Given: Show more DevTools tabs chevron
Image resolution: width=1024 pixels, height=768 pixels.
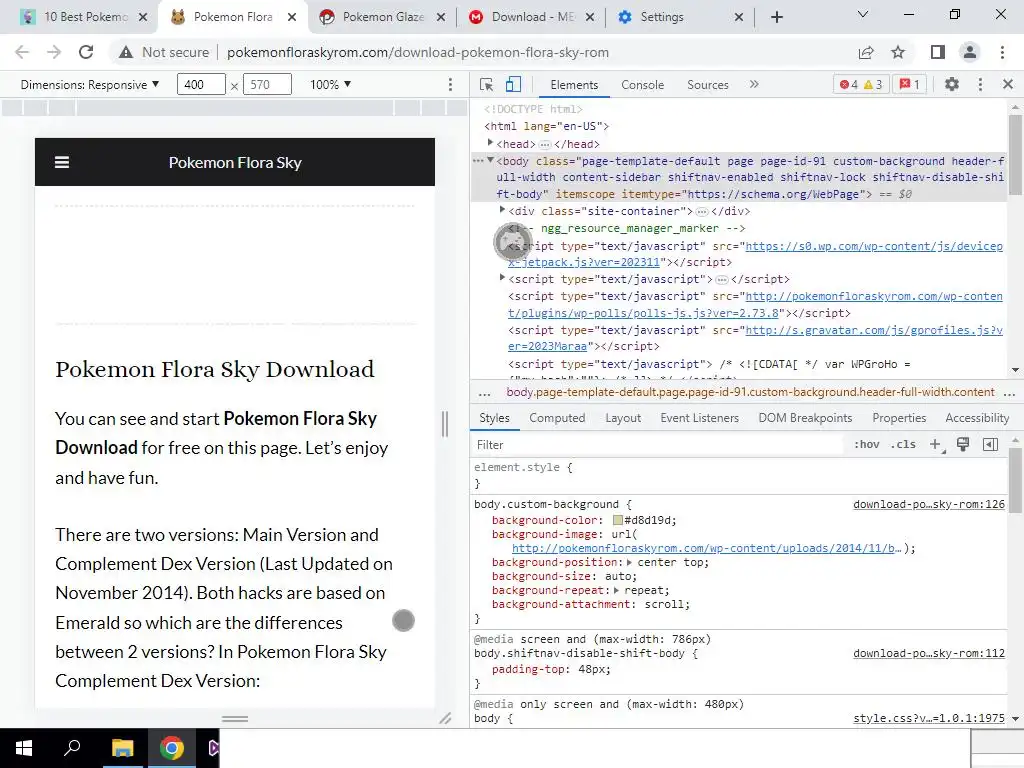Looking at the screenshot, I should click(754, 84).
